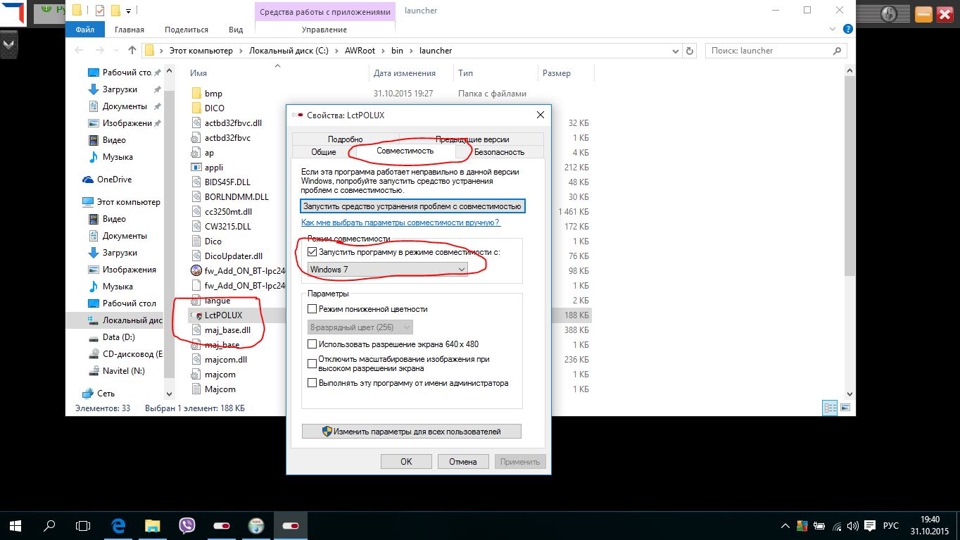Expand the address bar history dropdown
Screen dimensions: 960x540
pos(675,51)
